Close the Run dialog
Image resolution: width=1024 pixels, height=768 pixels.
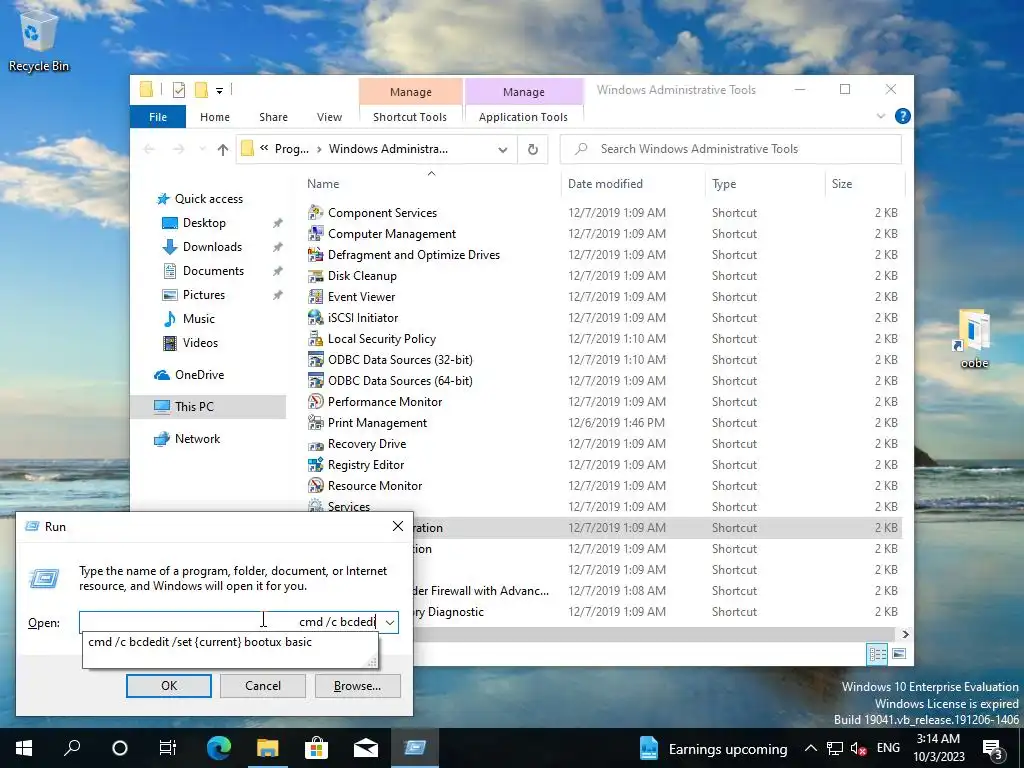pos(398,526)
